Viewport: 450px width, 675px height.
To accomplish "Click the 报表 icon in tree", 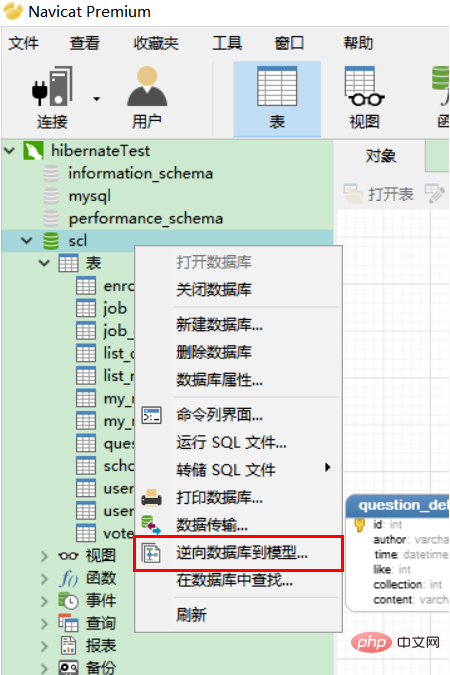I will [x=68, y=646].
